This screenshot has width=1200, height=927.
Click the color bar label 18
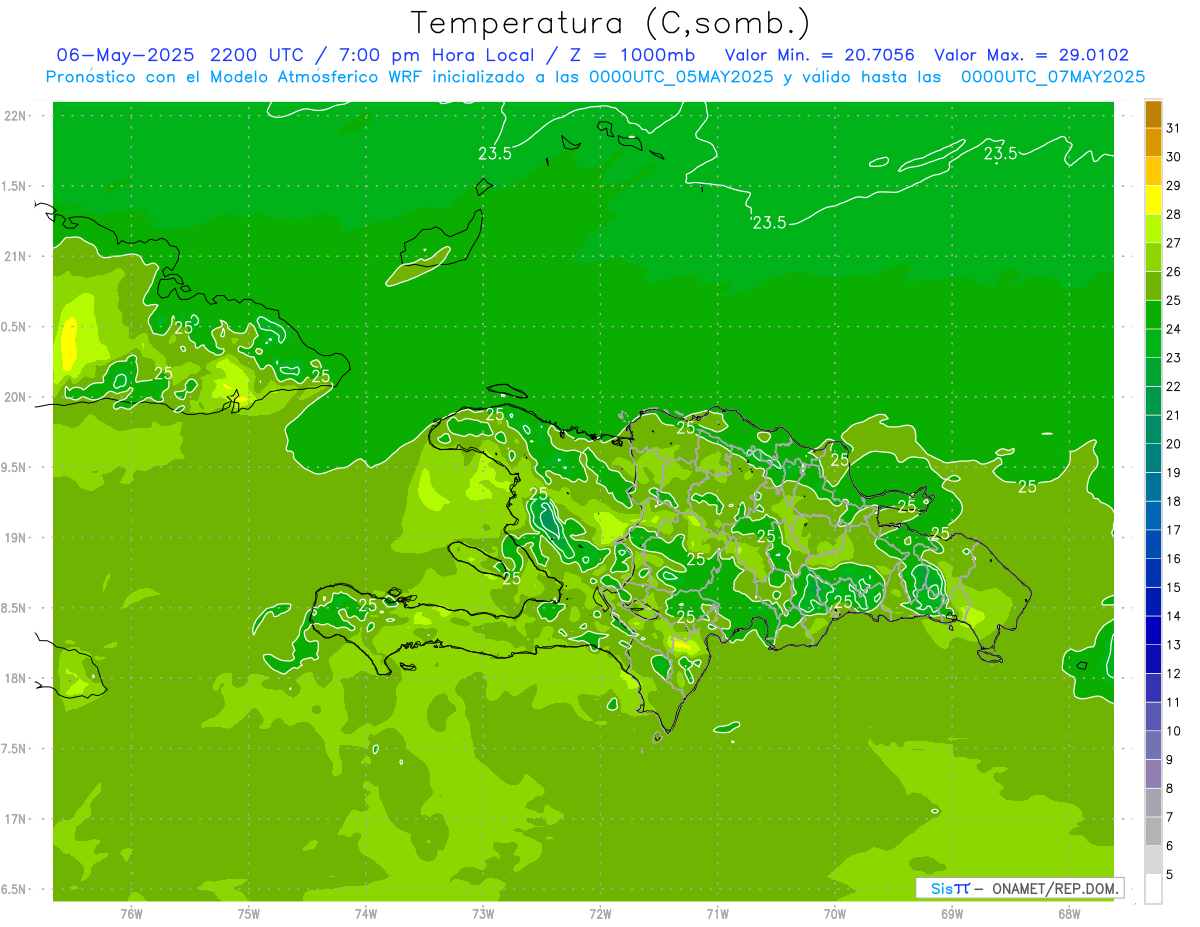pyautogui.click(x=1174, y=501)
